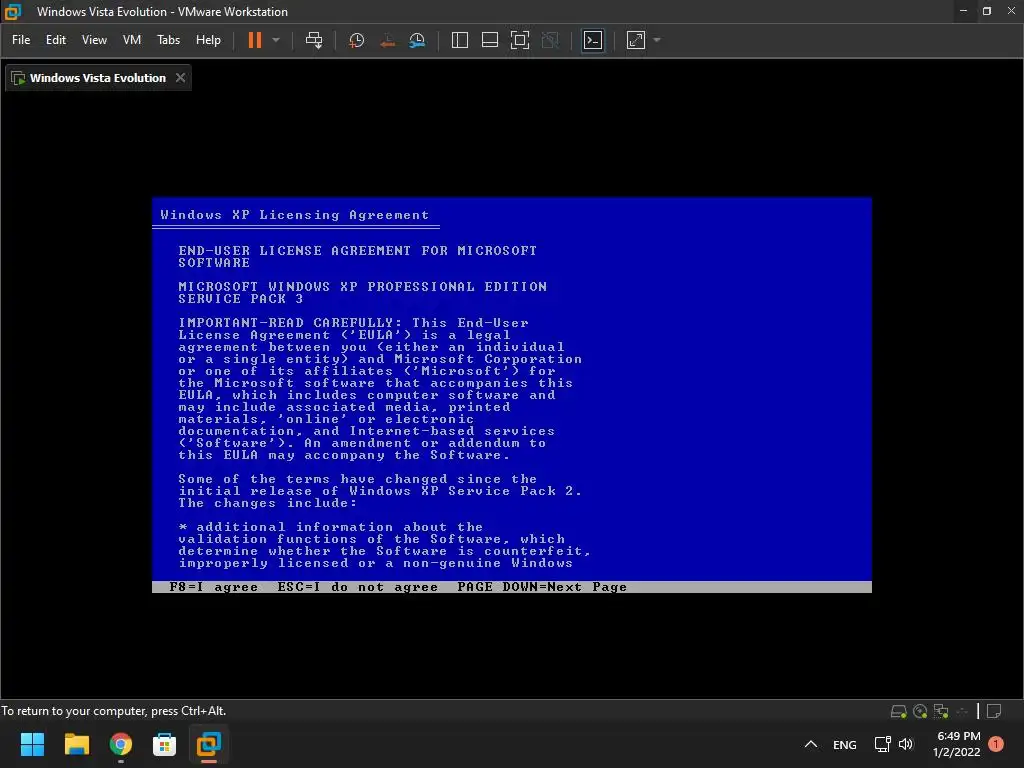Click 'F8=I agree' in setup footer

click(x=214, y=587)
